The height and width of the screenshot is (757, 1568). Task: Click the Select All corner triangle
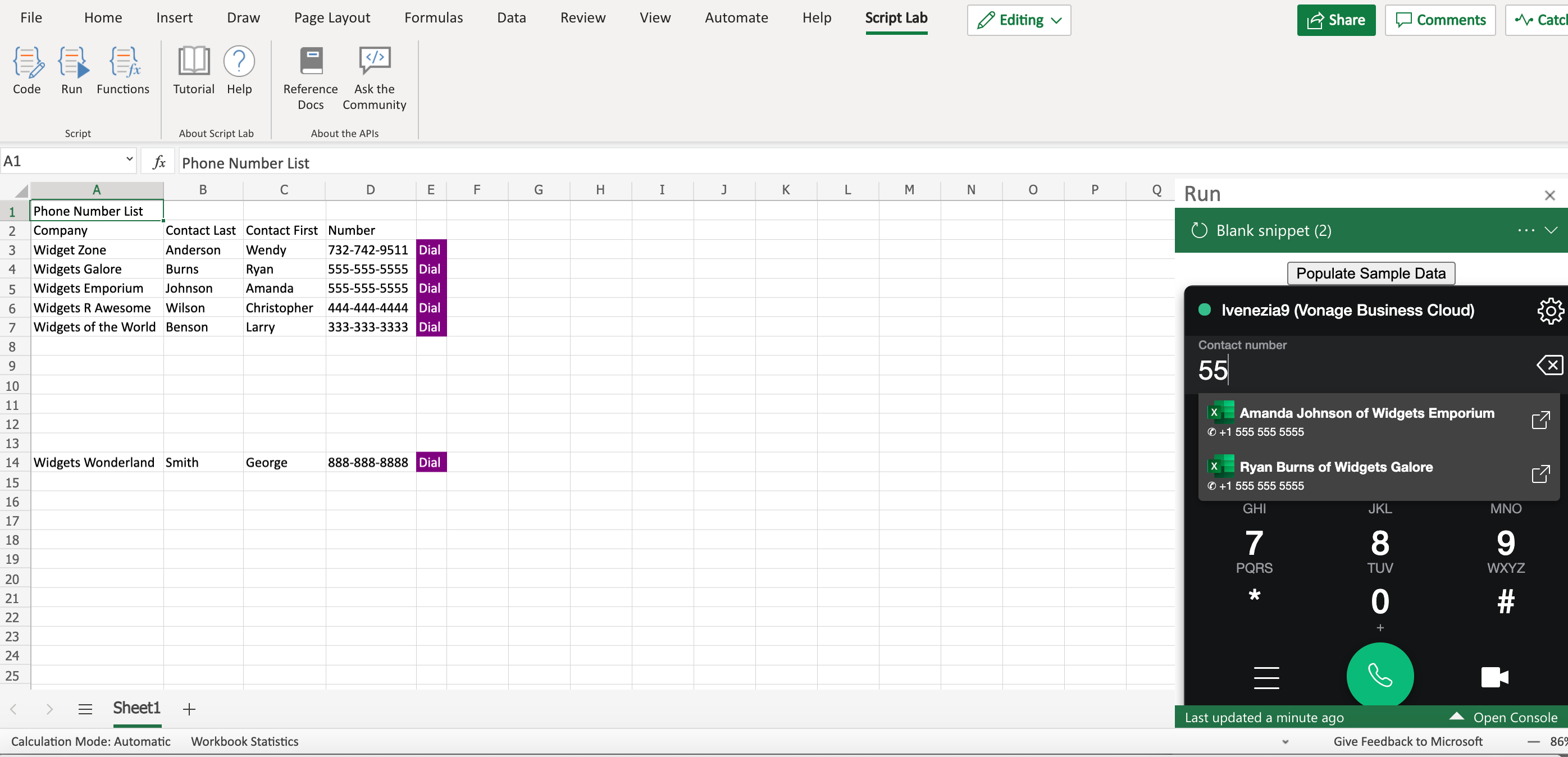[x=21, y=191]
